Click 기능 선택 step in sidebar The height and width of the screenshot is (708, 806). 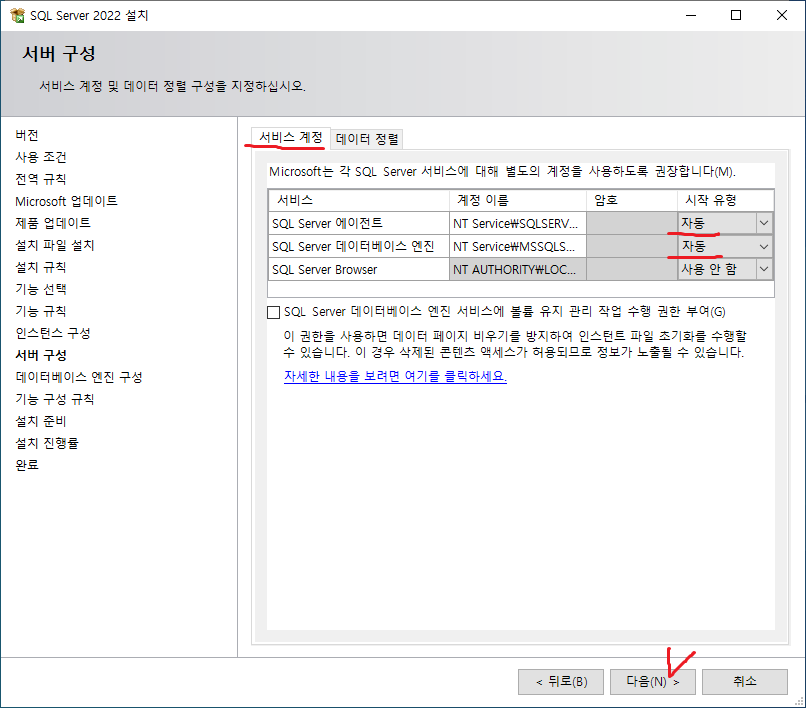41,289
